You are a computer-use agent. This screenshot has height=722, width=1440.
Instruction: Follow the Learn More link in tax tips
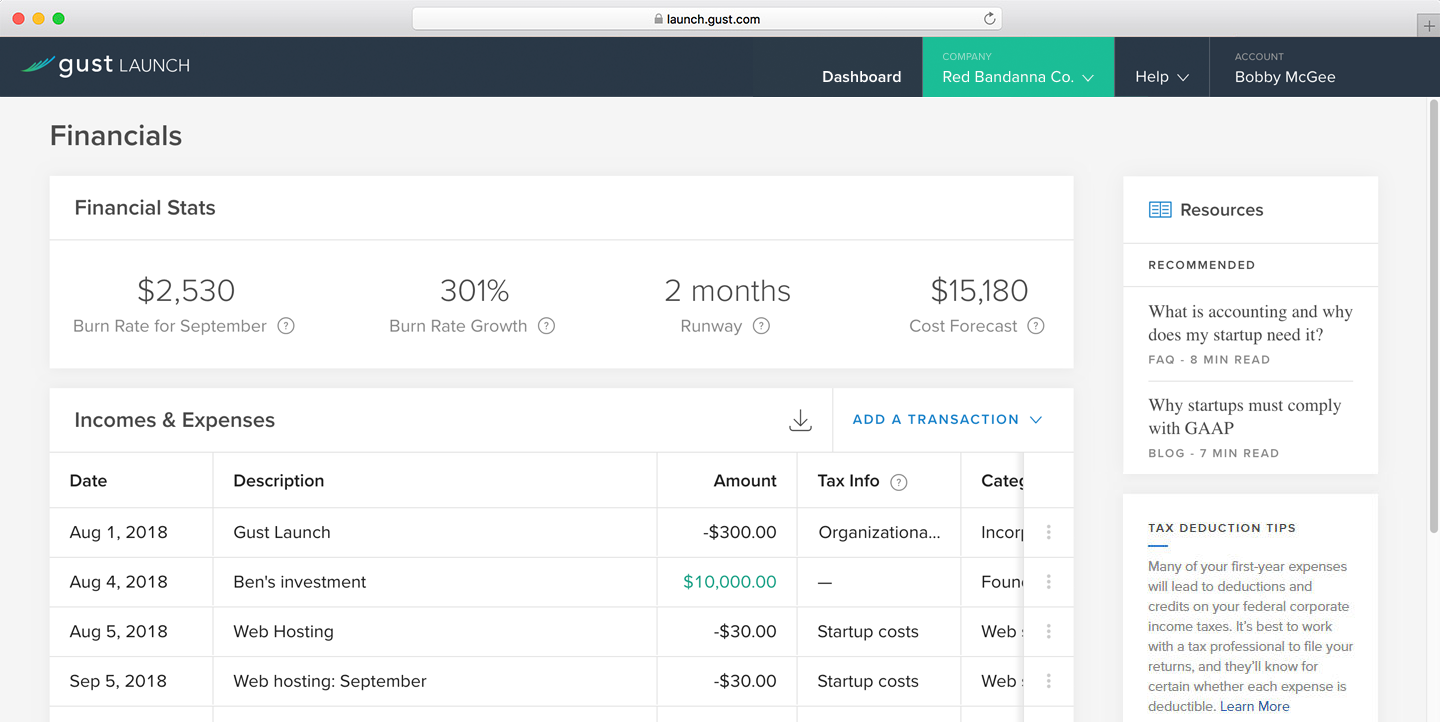[1254, 706]
